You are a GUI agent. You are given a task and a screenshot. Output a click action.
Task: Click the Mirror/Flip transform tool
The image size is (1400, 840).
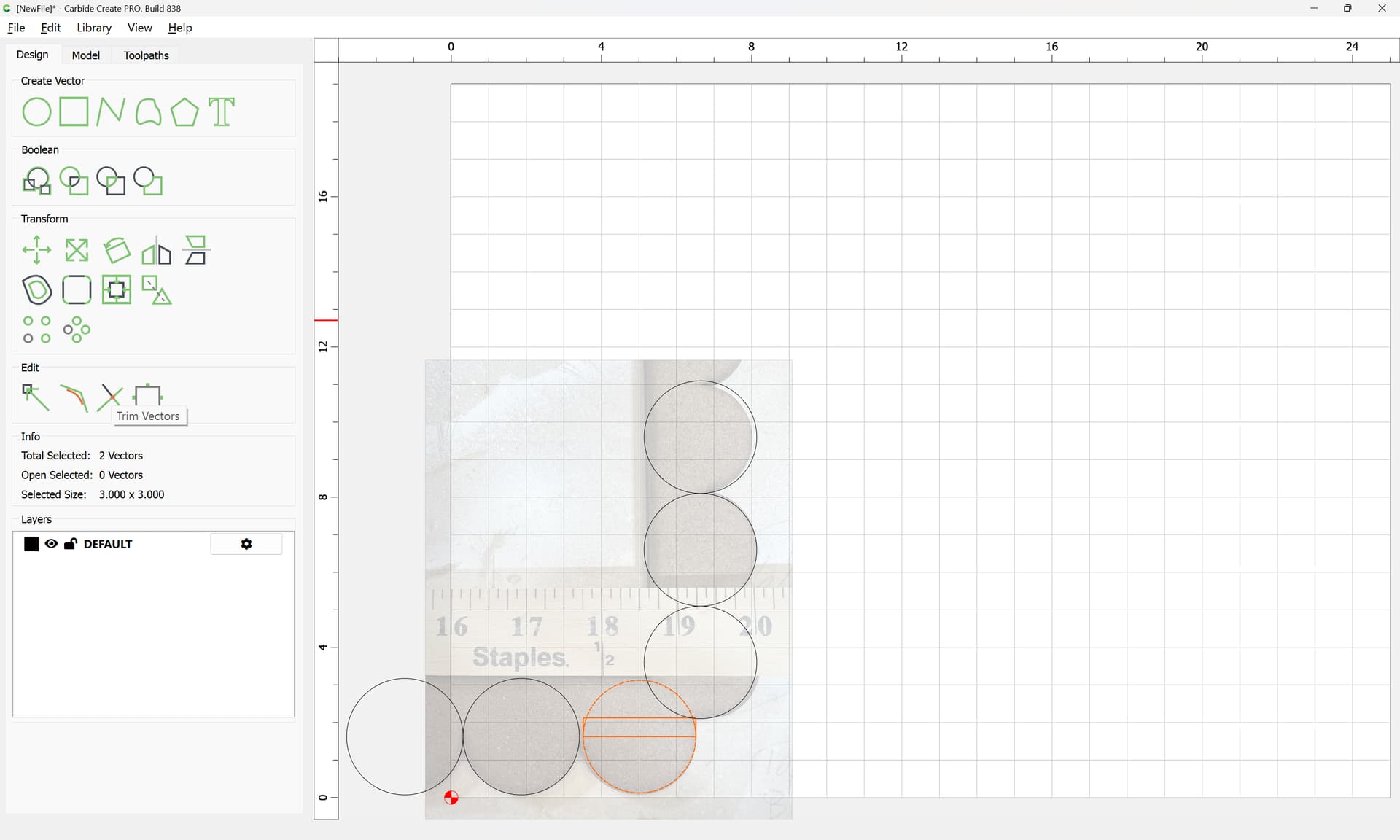(x=156, y=251)
